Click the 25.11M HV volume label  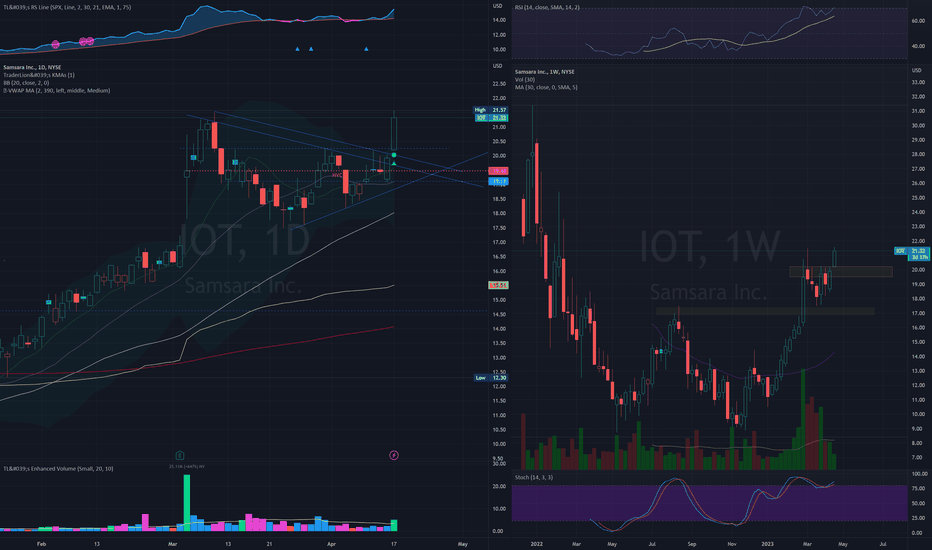pos(187,467)
